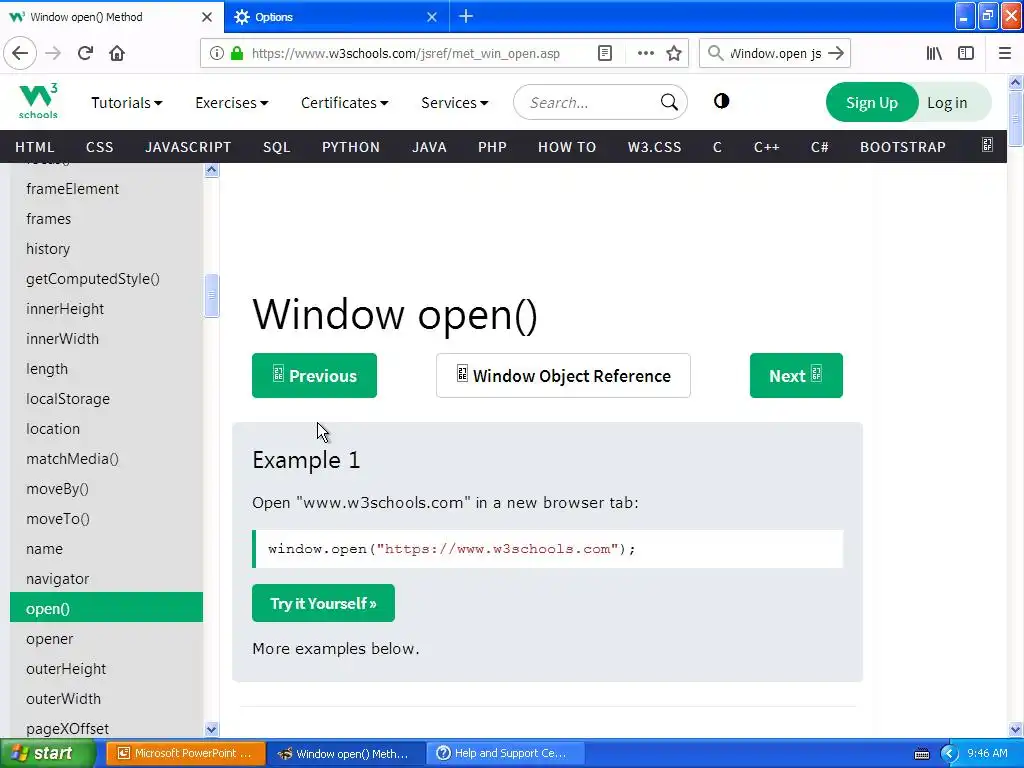Click the keyboard tray icon
This screenshot has width=1024, height=768.
[x=921, y=754]
